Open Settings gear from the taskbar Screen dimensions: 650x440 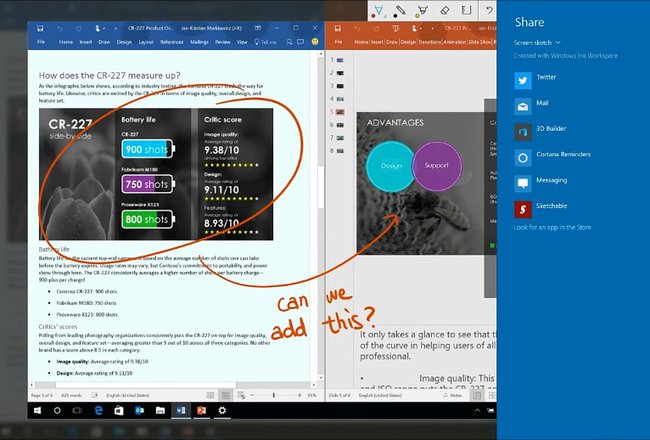coord(222,411)
